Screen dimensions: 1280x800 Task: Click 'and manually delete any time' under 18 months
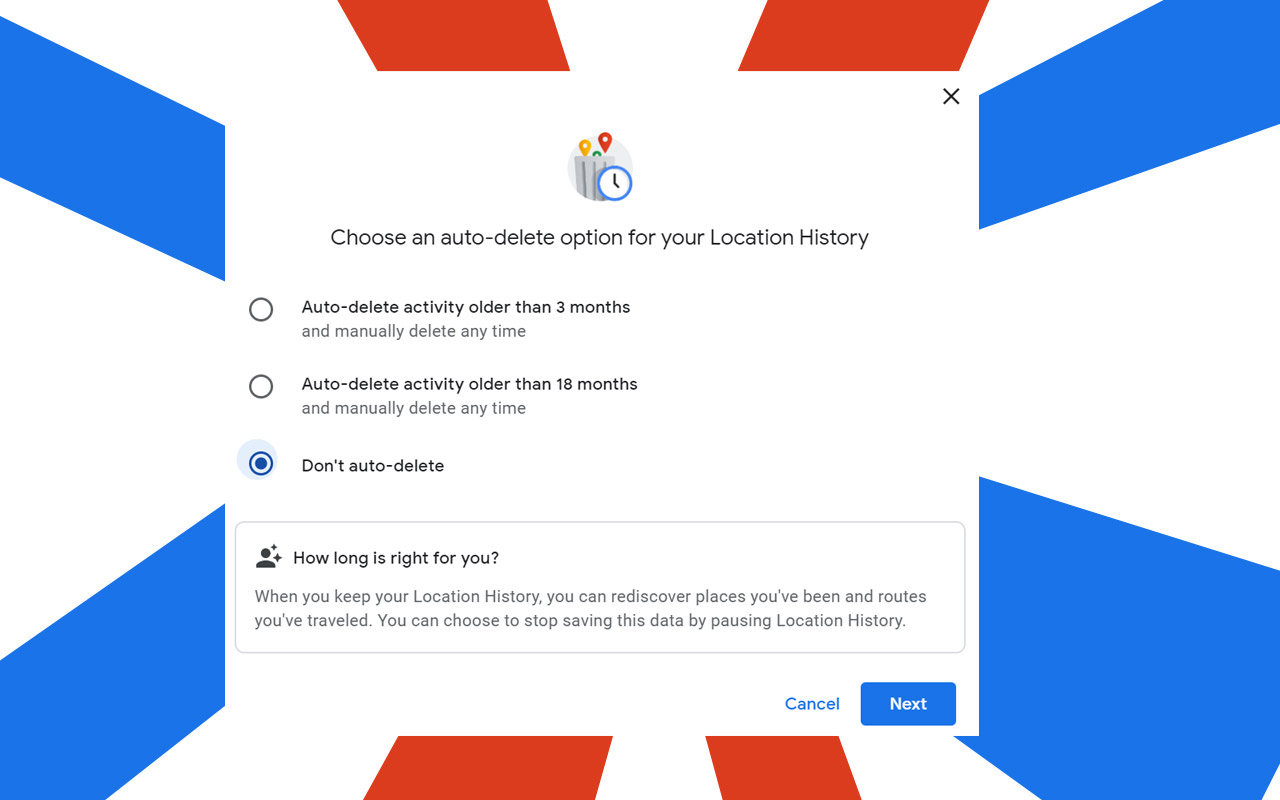coord(414,408)
